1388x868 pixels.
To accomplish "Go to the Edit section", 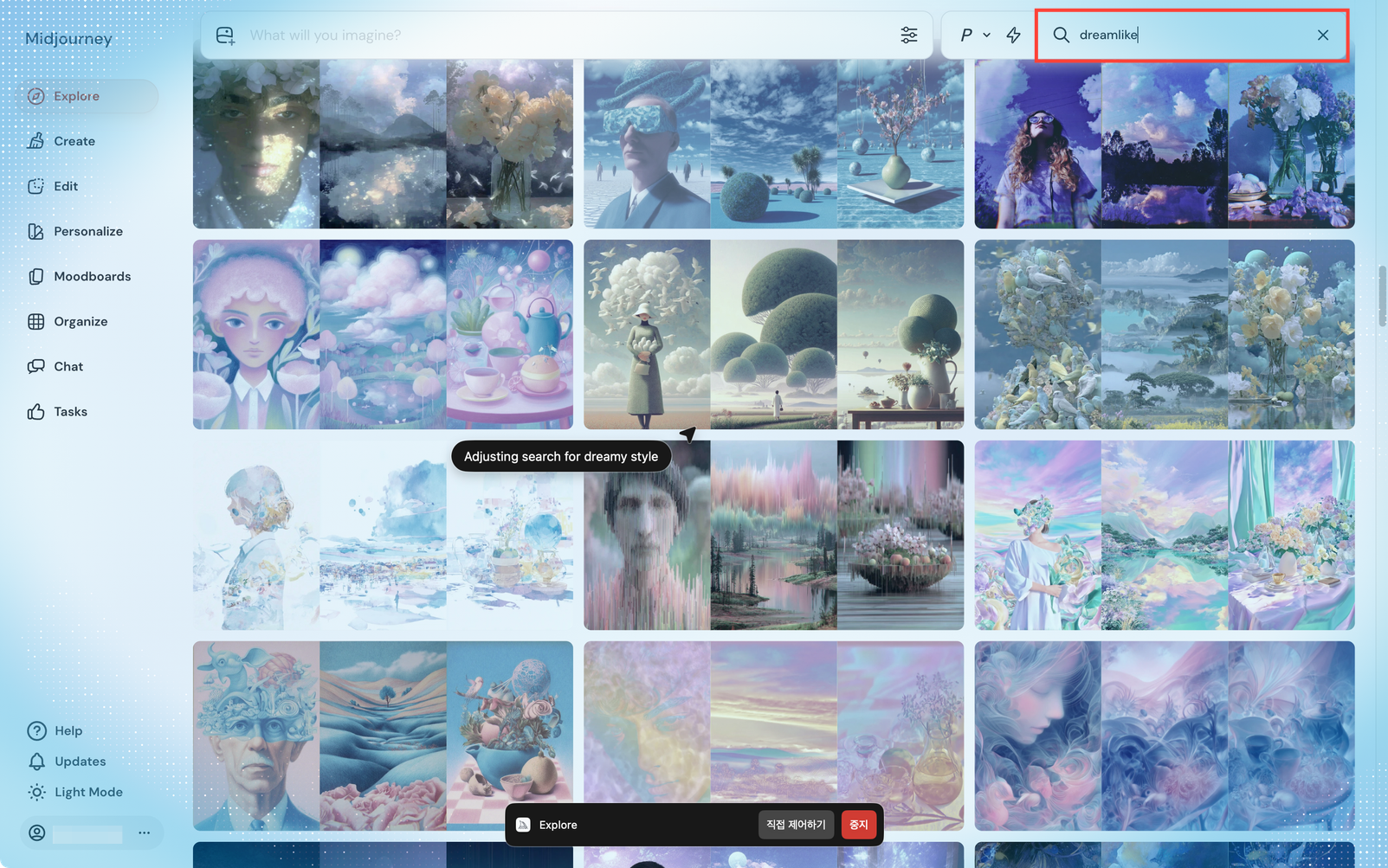I will coord(66,186).
